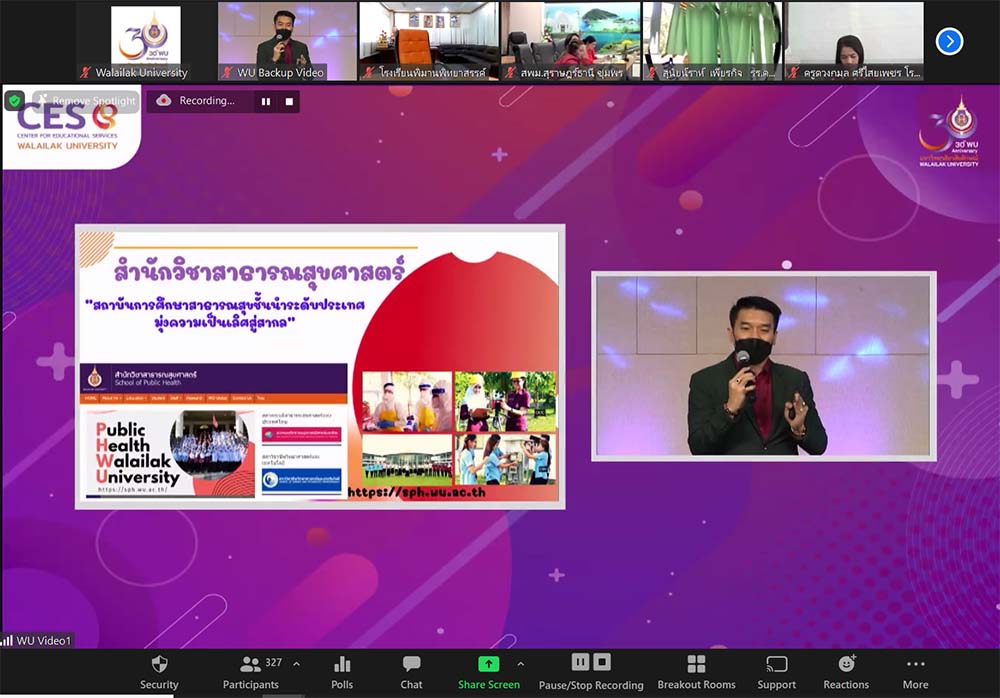Click the green encryption shield icon
Viewport: 1000px width, 698px height.
15,101
